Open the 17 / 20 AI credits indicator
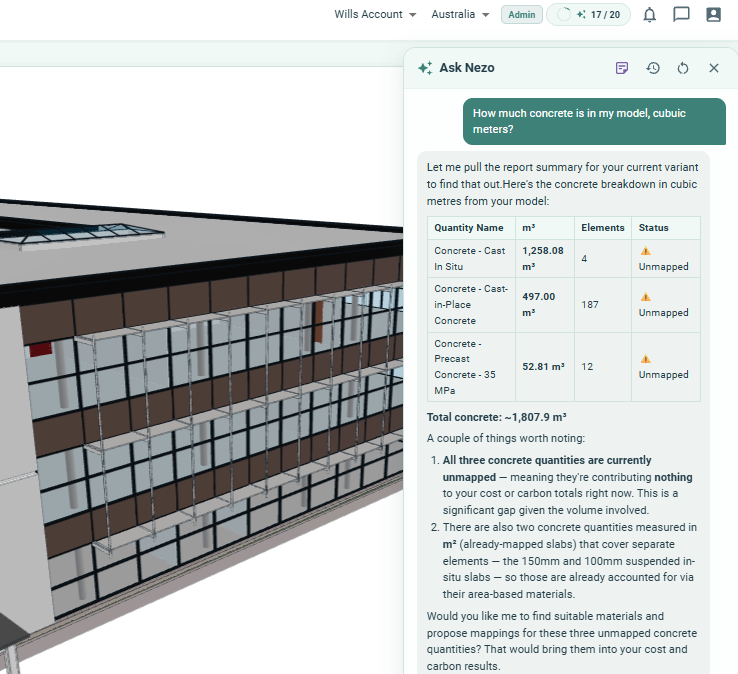Screen dimensions: 738x674 coord(588,15)
